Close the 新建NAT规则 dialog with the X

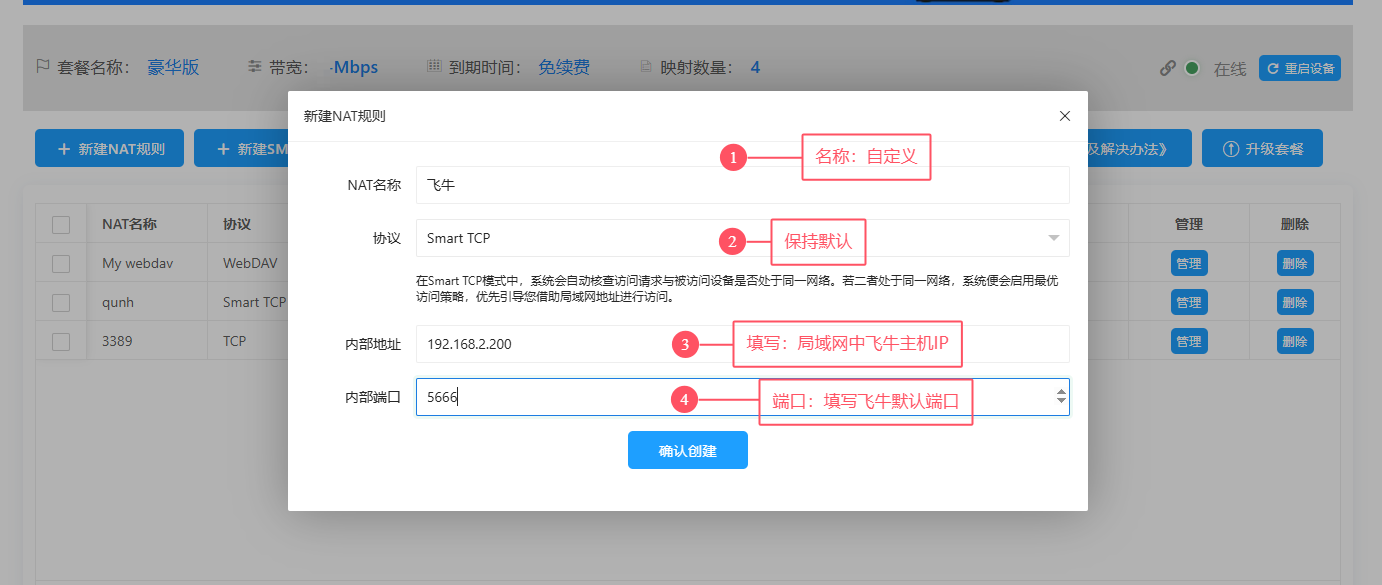click(x=1064, y=116)
